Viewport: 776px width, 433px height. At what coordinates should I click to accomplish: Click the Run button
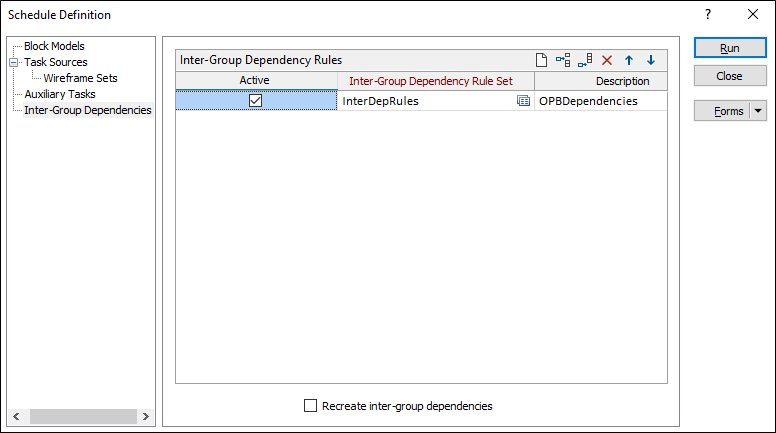(730, 48)
